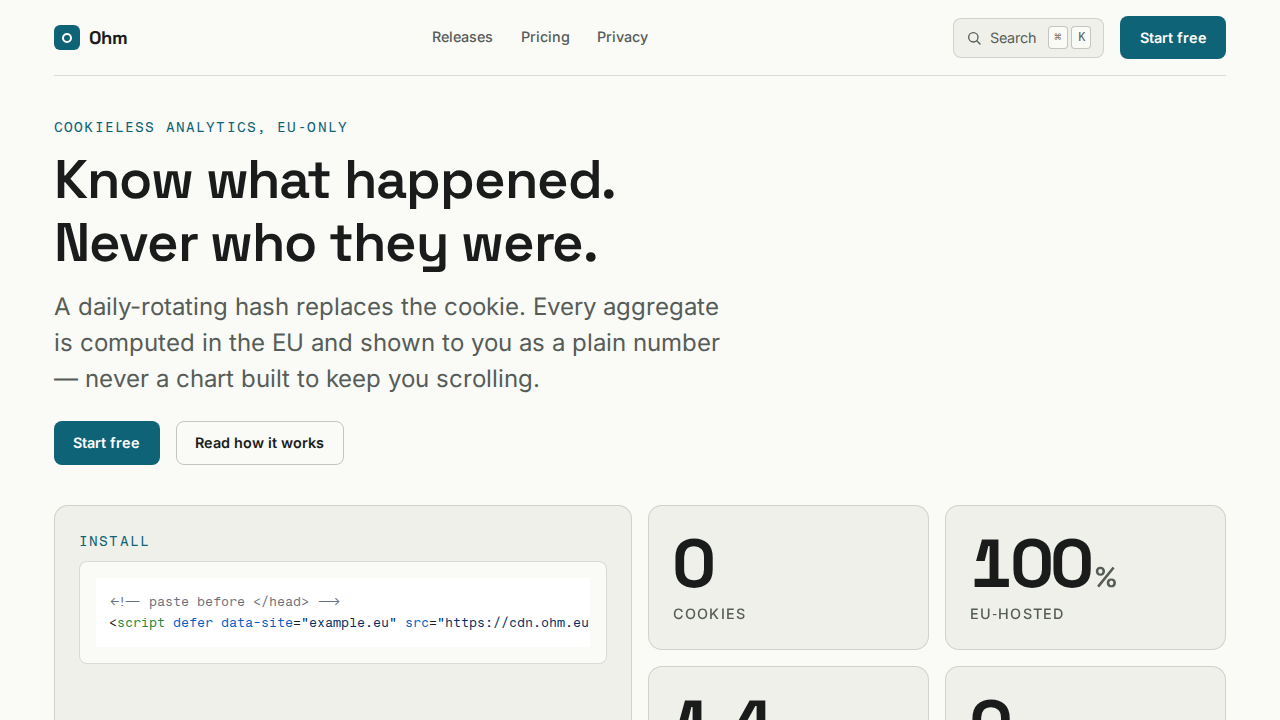
Task: Click the Search box in header
Action: (1028, 38)
